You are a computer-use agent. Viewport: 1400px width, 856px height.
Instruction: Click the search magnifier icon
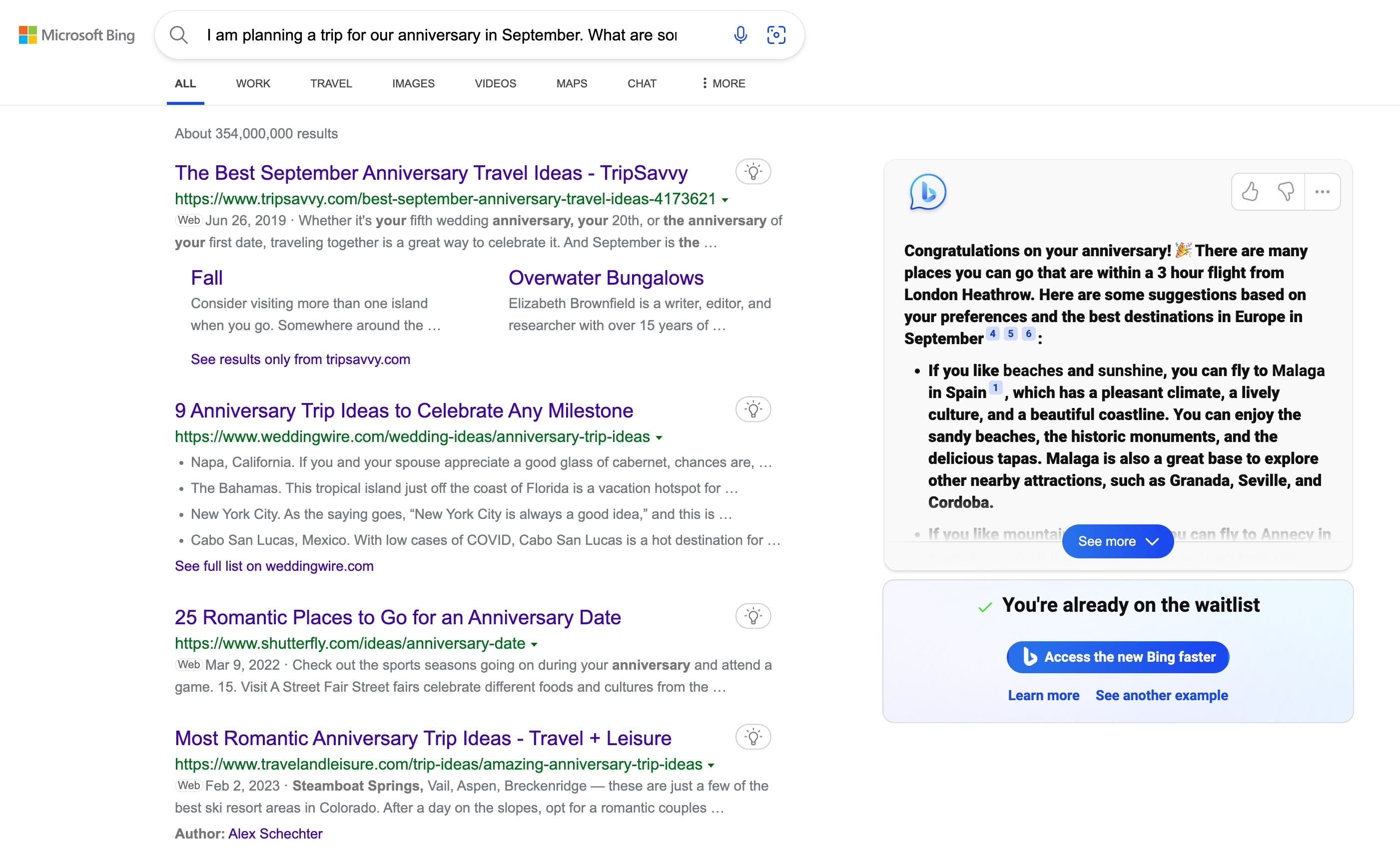[x=178, y=34]
